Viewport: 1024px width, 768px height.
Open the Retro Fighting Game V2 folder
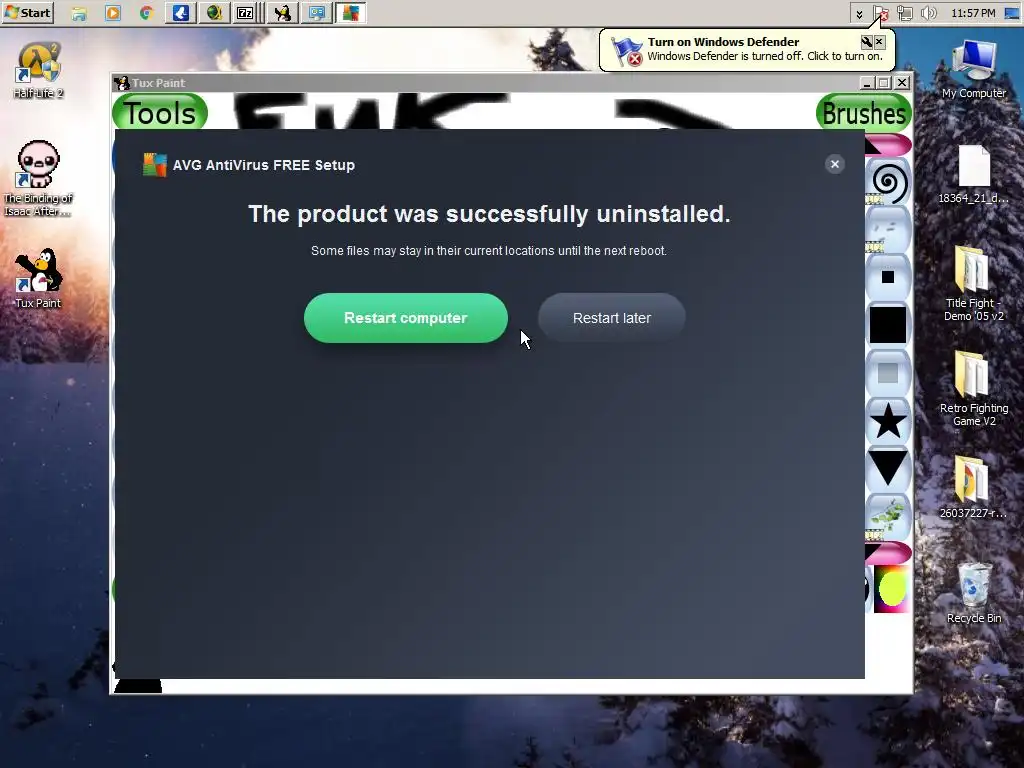pos(974,389)
